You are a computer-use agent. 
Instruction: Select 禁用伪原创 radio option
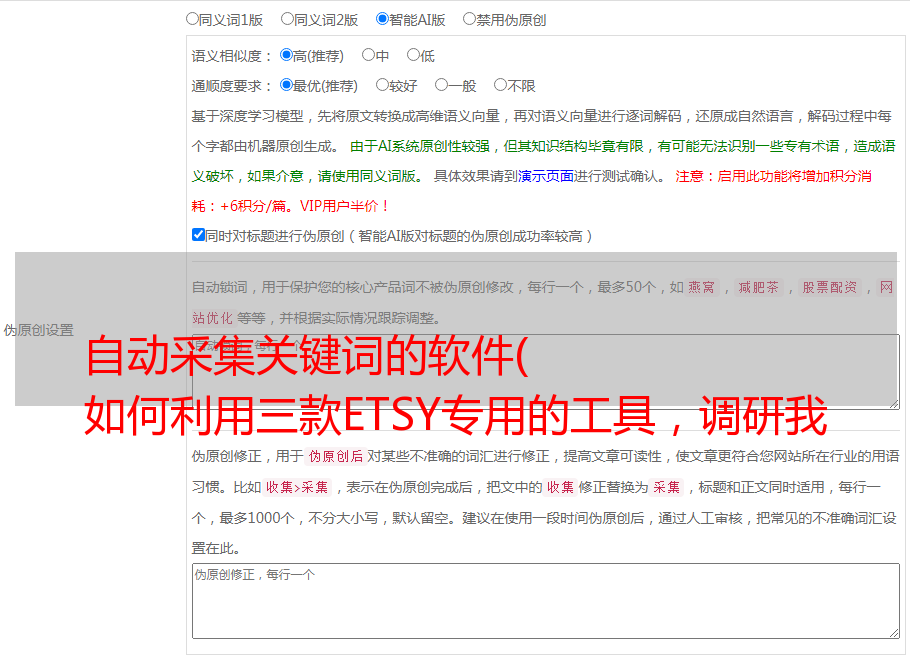(x=469, y=19)
